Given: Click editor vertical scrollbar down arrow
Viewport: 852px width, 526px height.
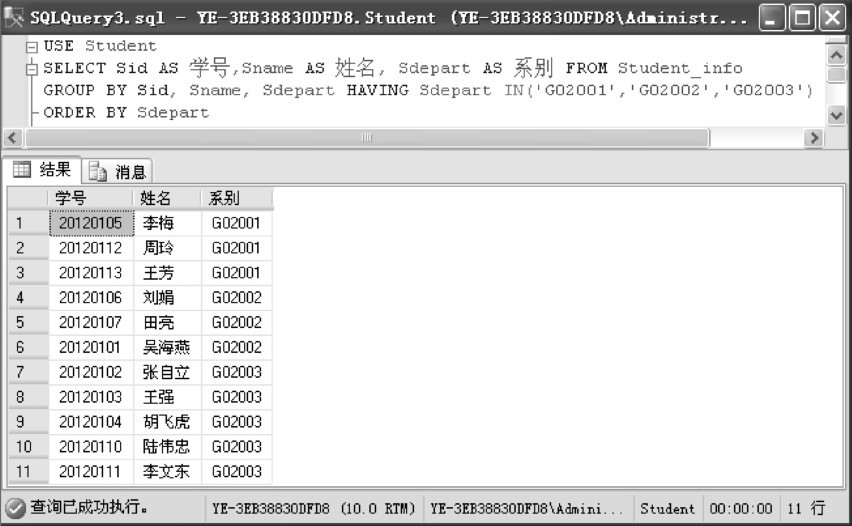Looking at the screenshot, I should click(836, 115).
